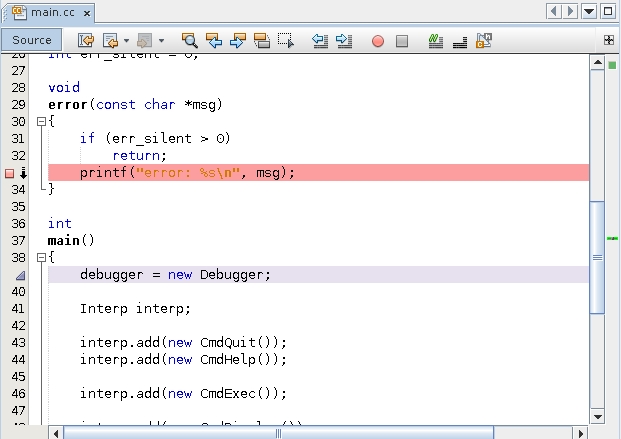Image resolution: width=621 pixels, height=439 pixels.
Task: Maximize the editor window
Action: point(608,11)
